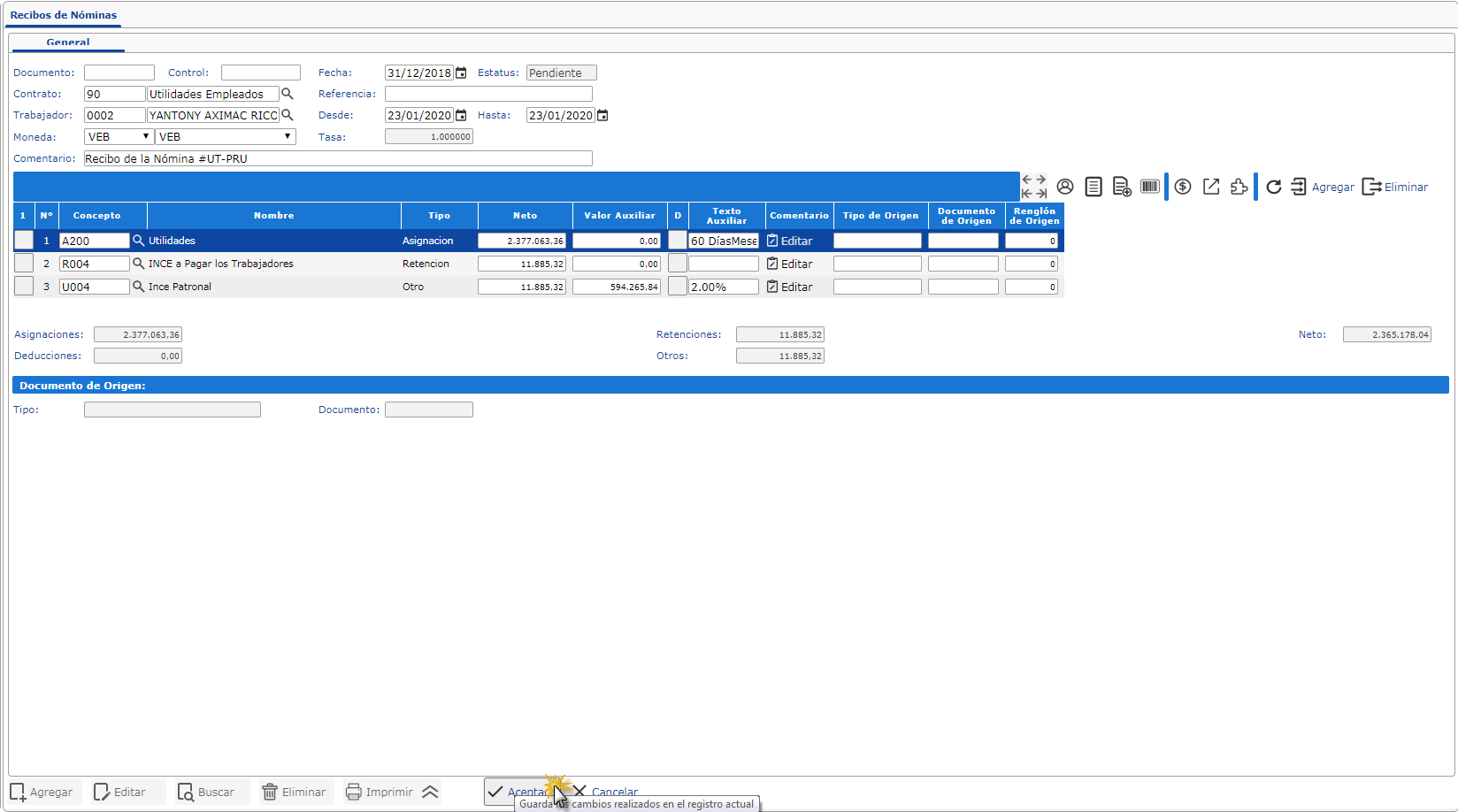This screenshot has width=1458, height=812.
Task: Click the Cancelar button
Action: (x=606, y=792)
